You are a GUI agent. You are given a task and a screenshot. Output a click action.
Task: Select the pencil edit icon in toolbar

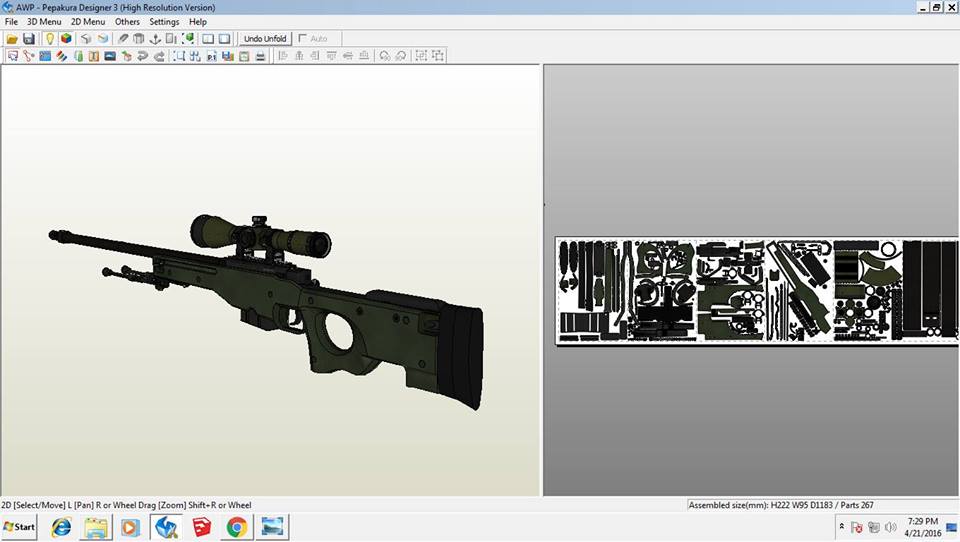point(123,39)
